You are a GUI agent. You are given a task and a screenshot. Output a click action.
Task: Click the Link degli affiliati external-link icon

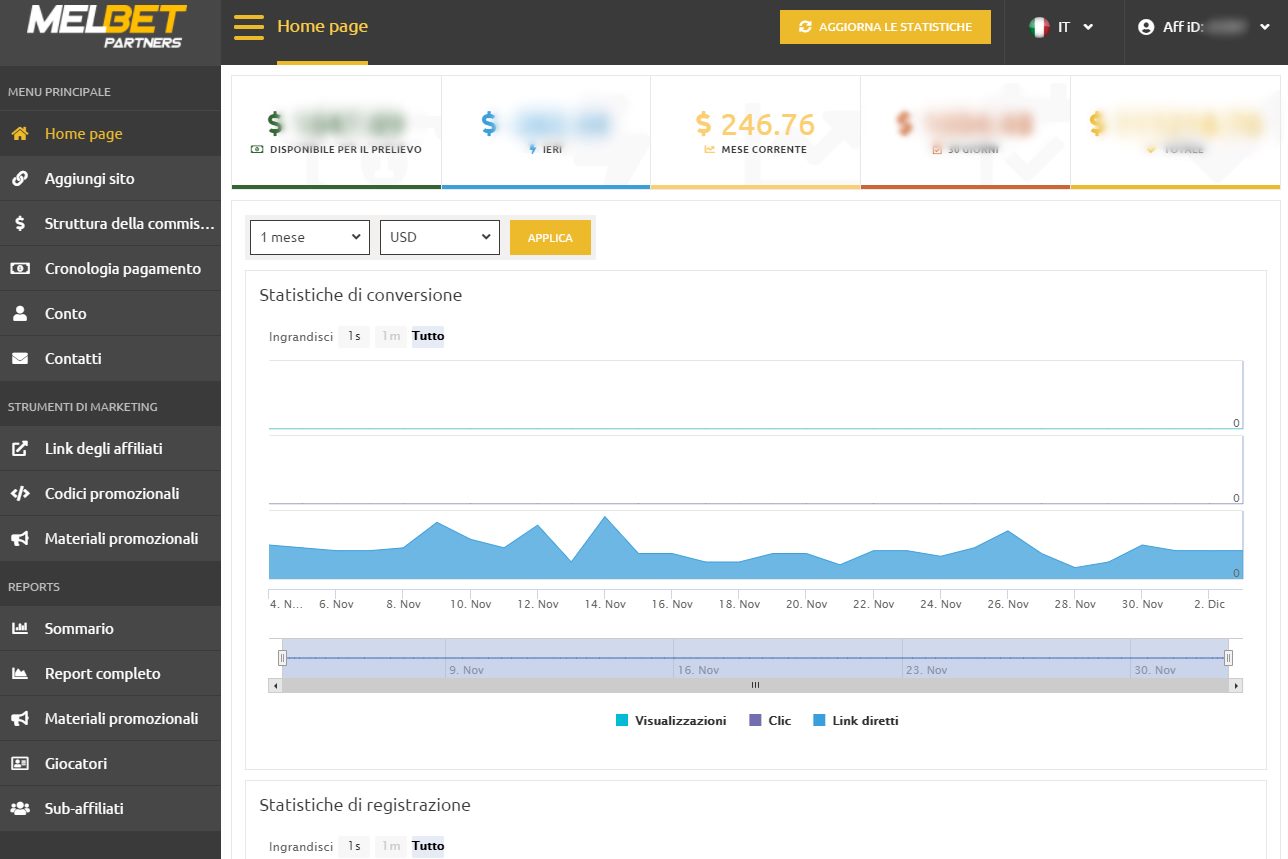coord(20,448)
